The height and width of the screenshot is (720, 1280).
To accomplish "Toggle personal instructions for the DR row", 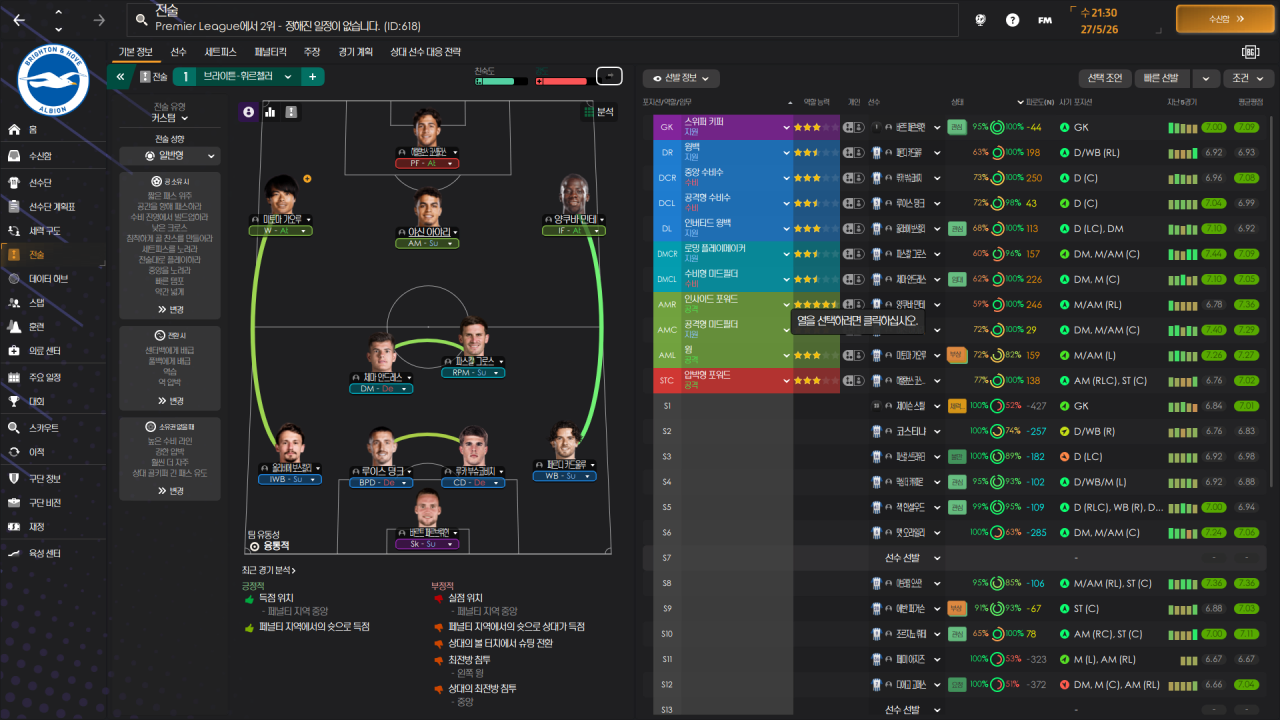I will (x=853, y=153).
